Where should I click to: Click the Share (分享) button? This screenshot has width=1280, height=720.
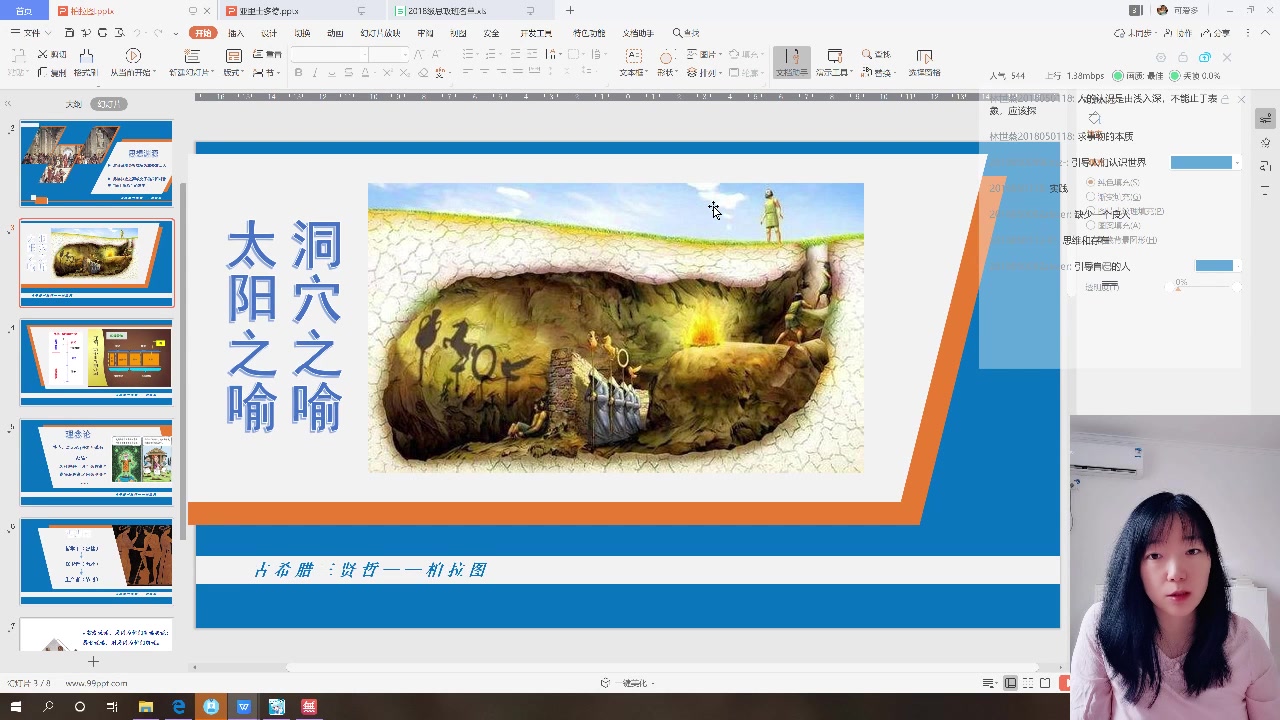click(1216, 33)
